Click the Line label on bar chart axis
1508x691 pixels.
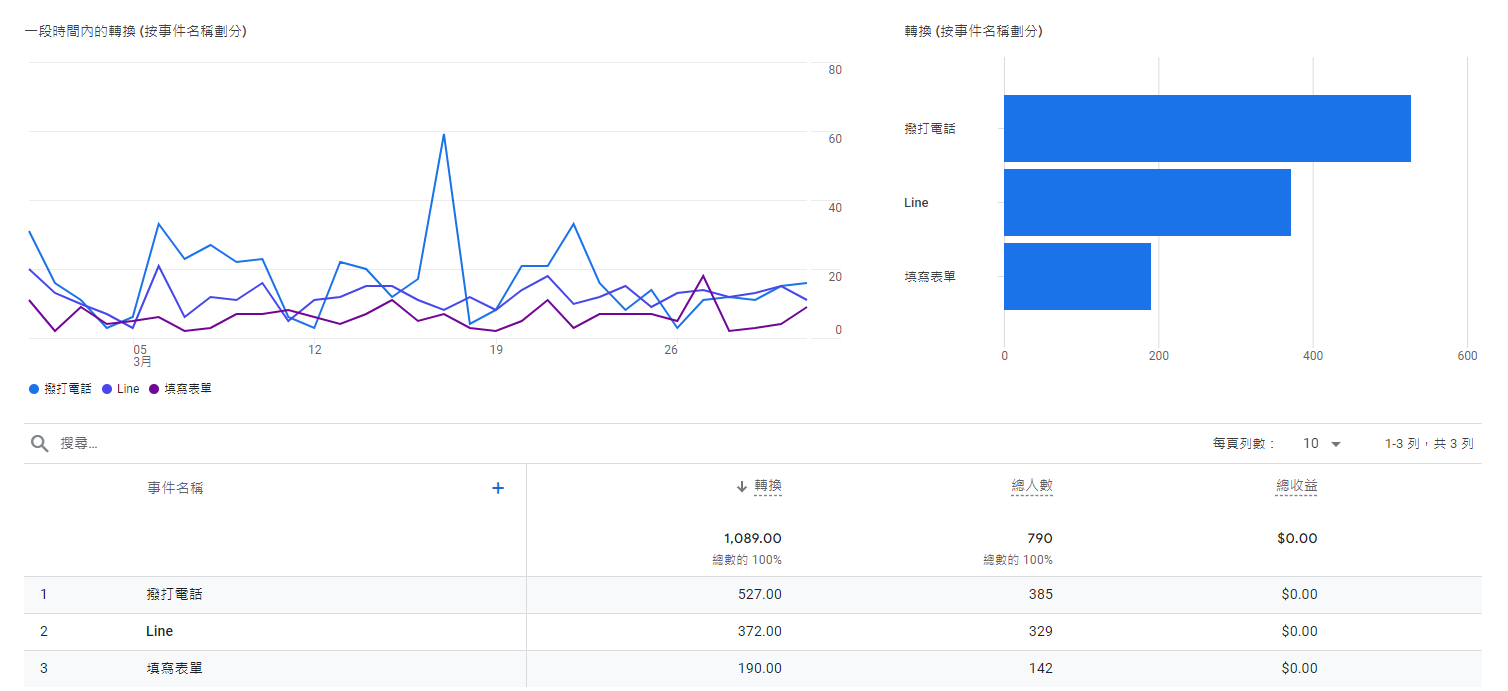[x=916, y=203]
